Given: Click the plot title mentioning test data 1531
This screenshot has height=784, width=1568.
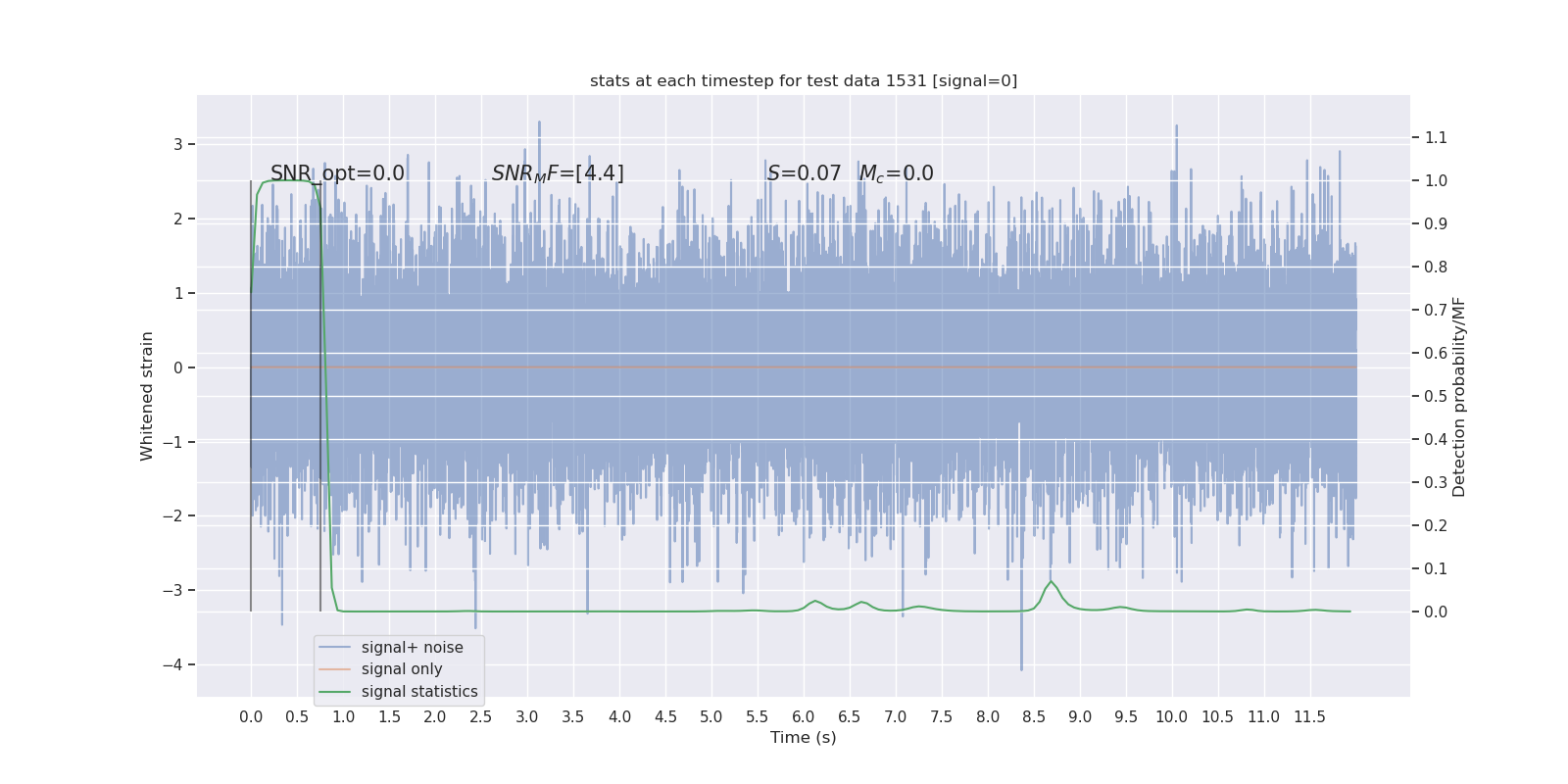Looking at the screenshot, I should pos(804,80).
